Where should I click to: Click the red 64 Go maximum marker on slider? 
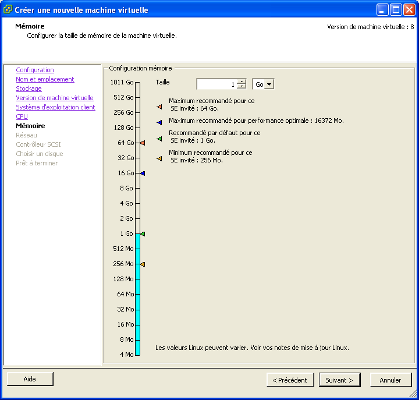tap(143, 143)
